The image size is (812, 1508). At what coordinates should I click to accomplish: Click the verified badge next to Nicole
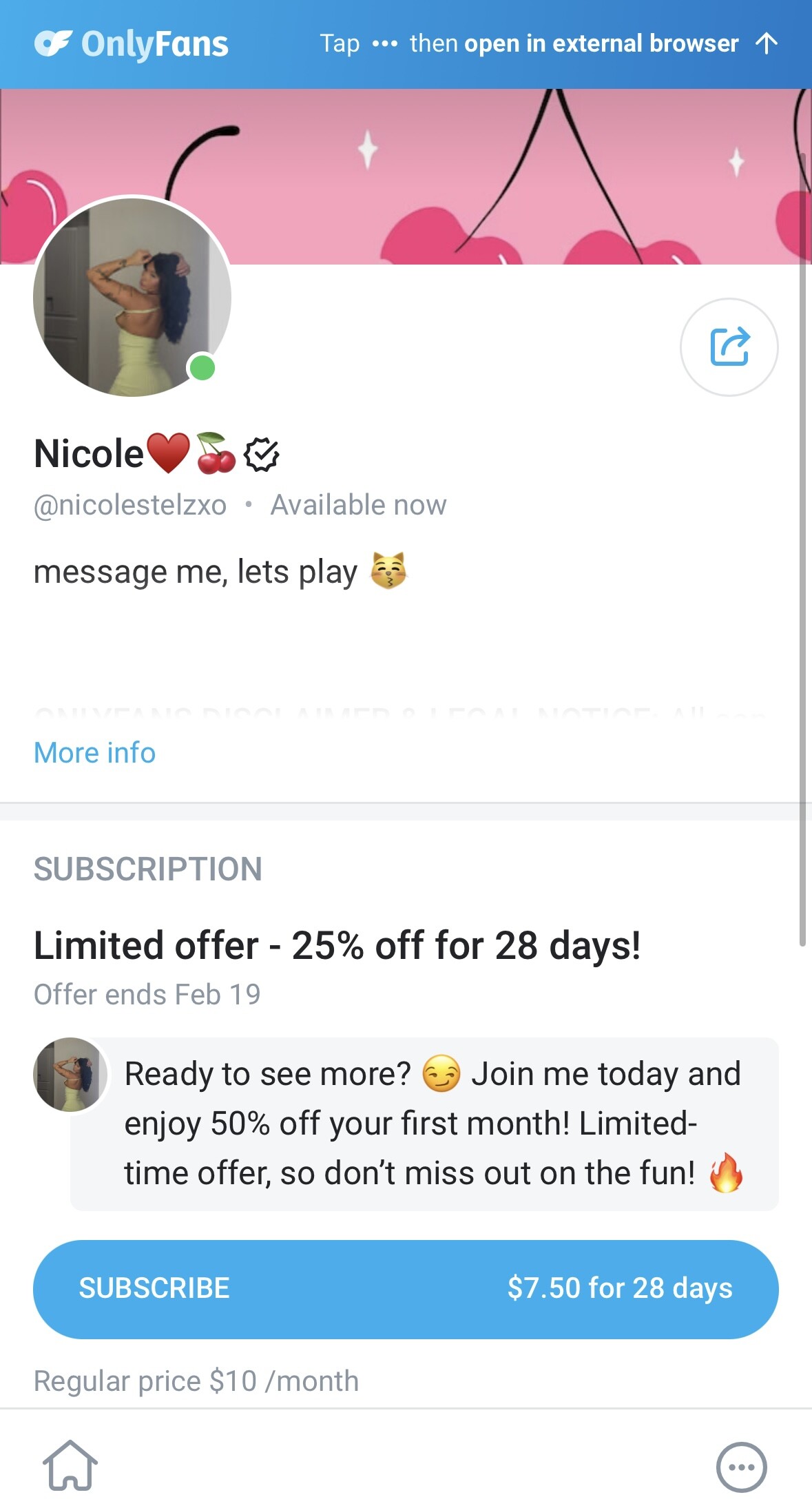261,454
